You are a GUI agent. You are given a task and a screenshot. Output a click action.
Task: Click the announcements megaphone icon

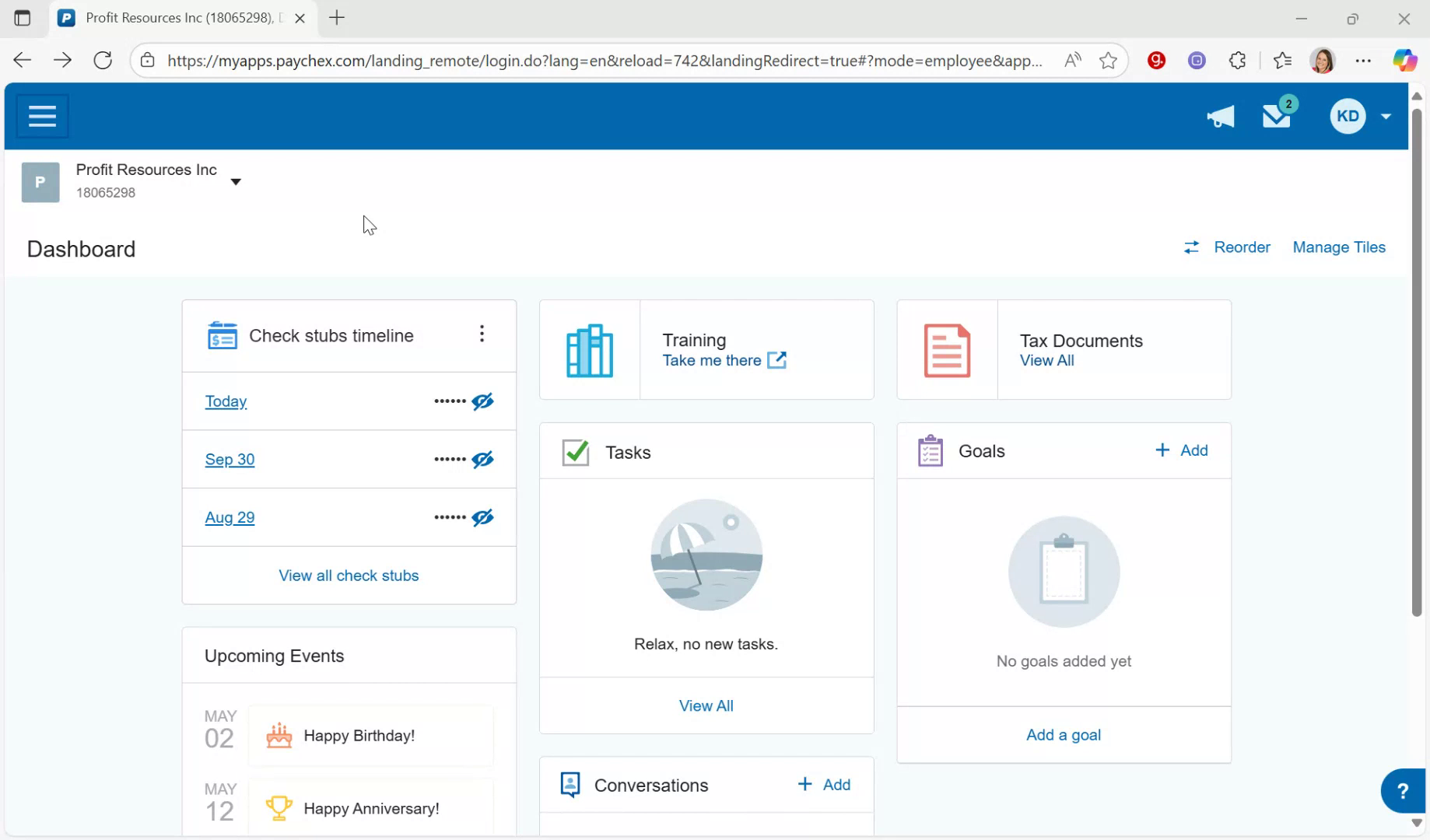[x=1219, y=117]
